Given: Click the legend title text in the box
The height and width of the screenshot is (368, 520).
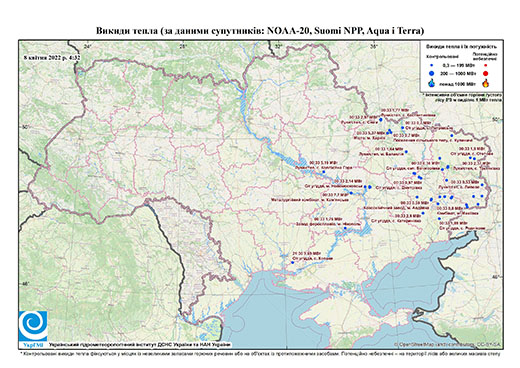Looking at the screenshot, I should point(462,46).
